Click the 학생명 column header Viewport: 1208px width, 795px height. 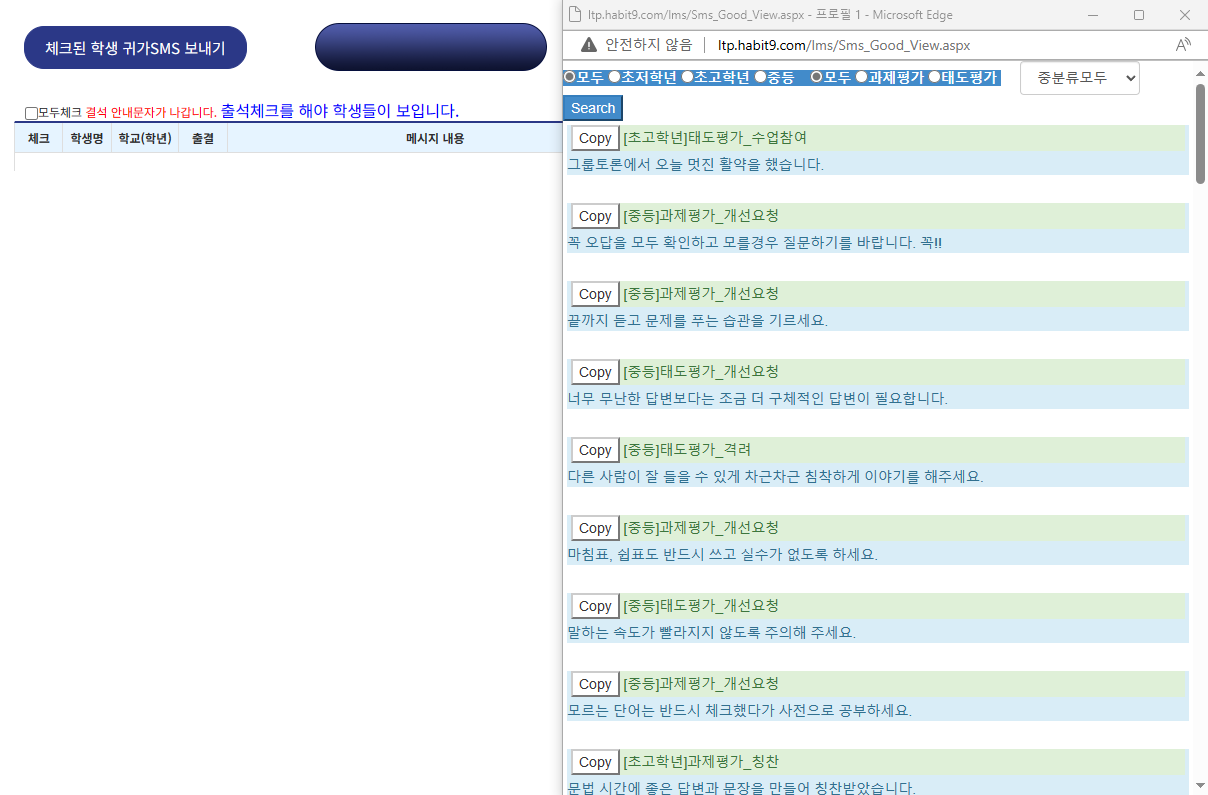[86, 138]
